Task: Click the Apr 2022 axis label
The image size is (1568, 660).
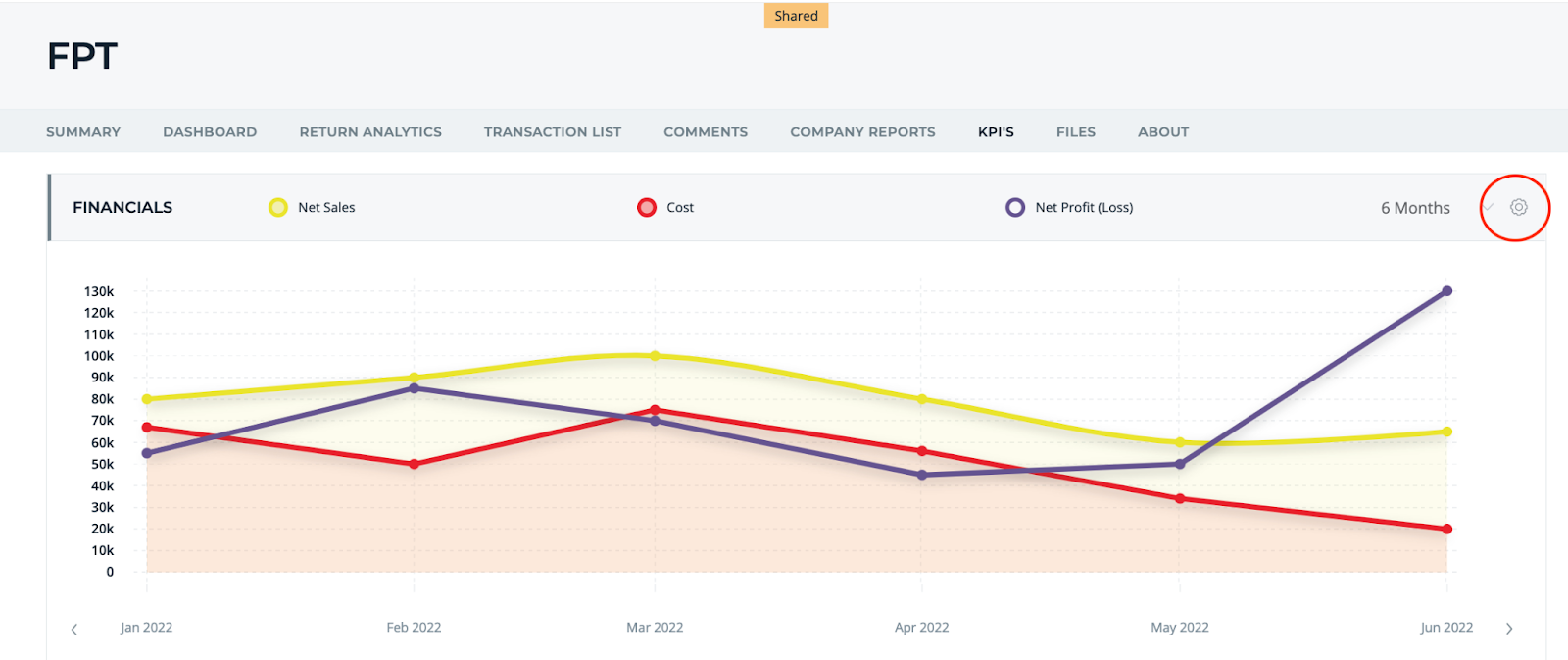Action: [922, 628]
